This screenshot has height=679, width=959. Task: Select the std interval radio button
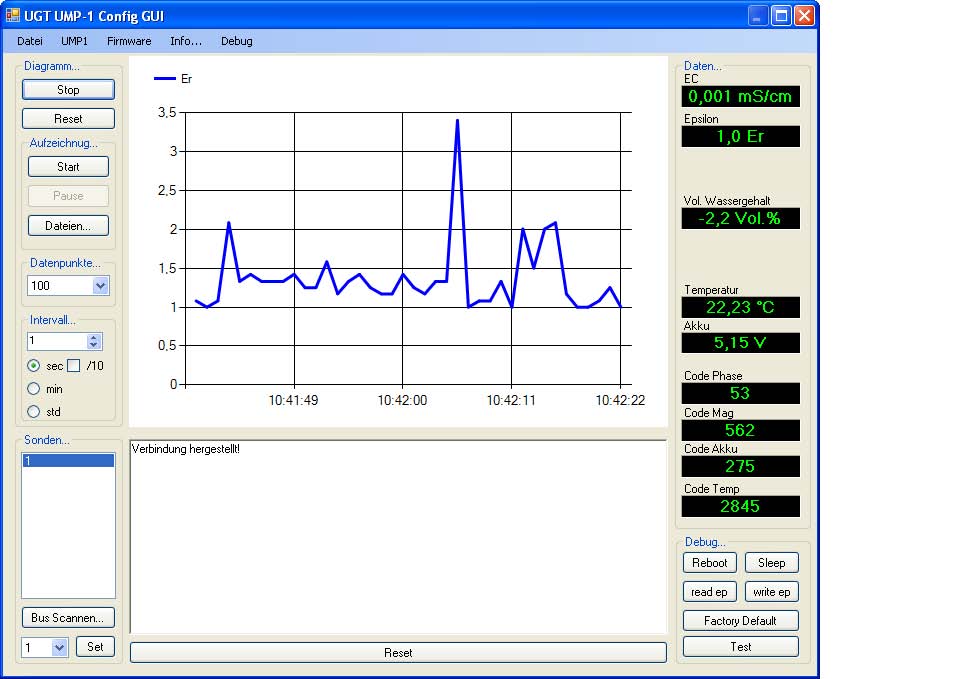[x=34, y=412]
